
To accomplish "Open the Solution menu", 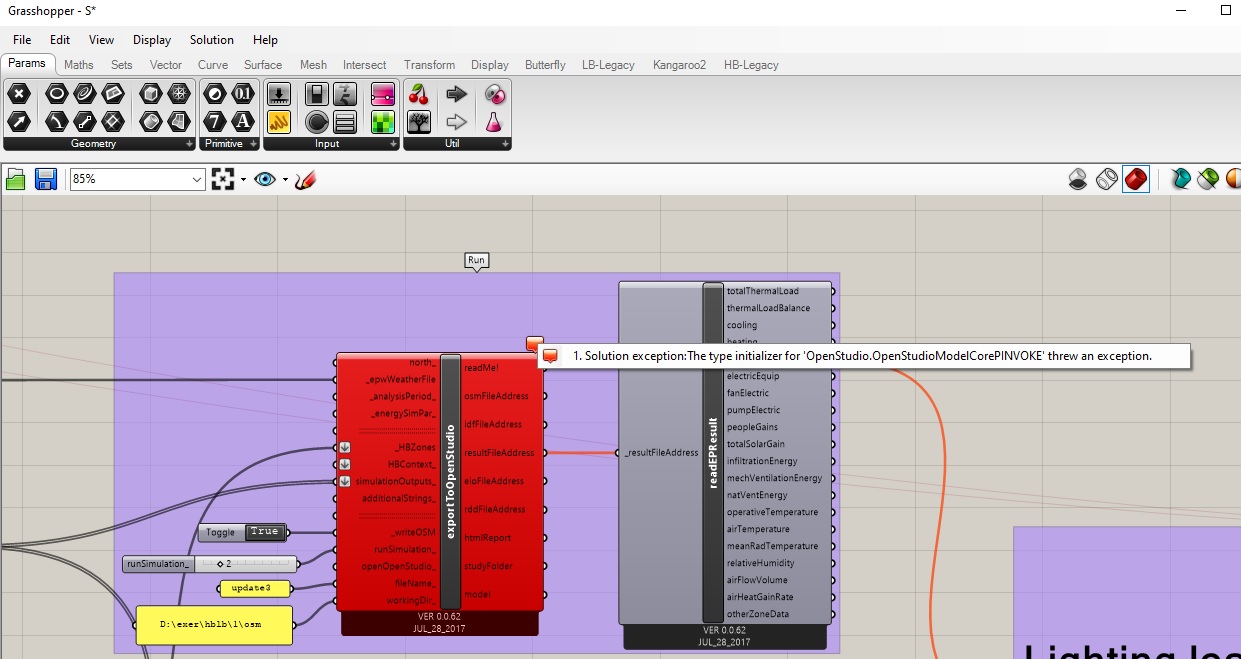I will pos(212,40).
